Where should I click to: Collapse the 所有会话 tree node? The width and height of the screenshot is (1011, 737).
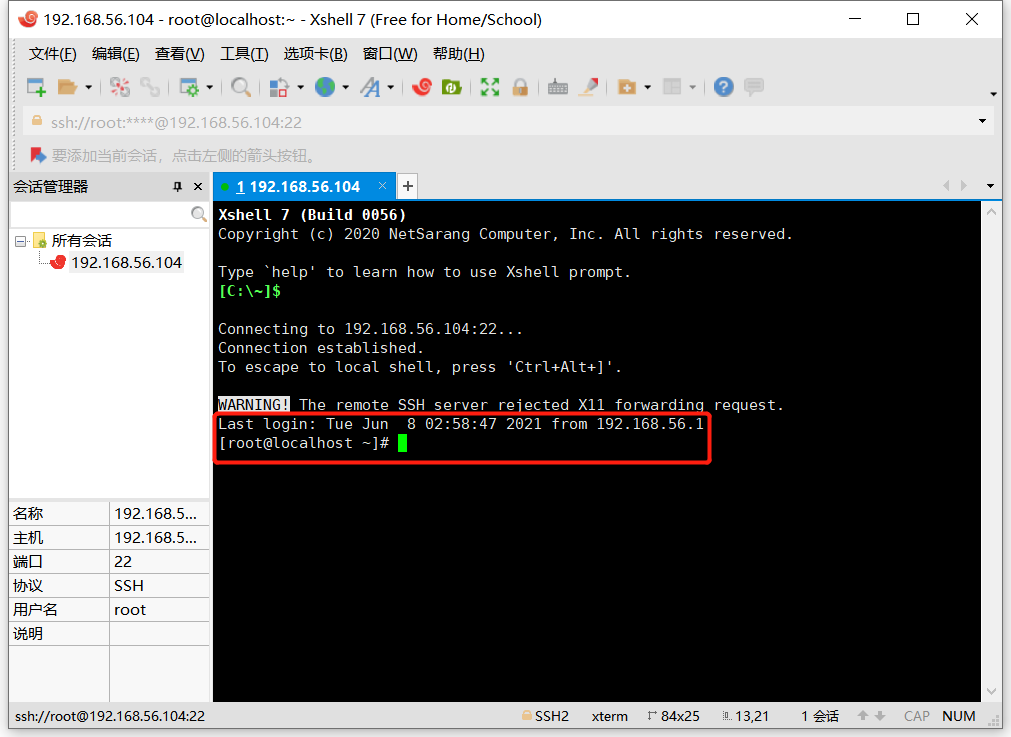coord(21,241)
